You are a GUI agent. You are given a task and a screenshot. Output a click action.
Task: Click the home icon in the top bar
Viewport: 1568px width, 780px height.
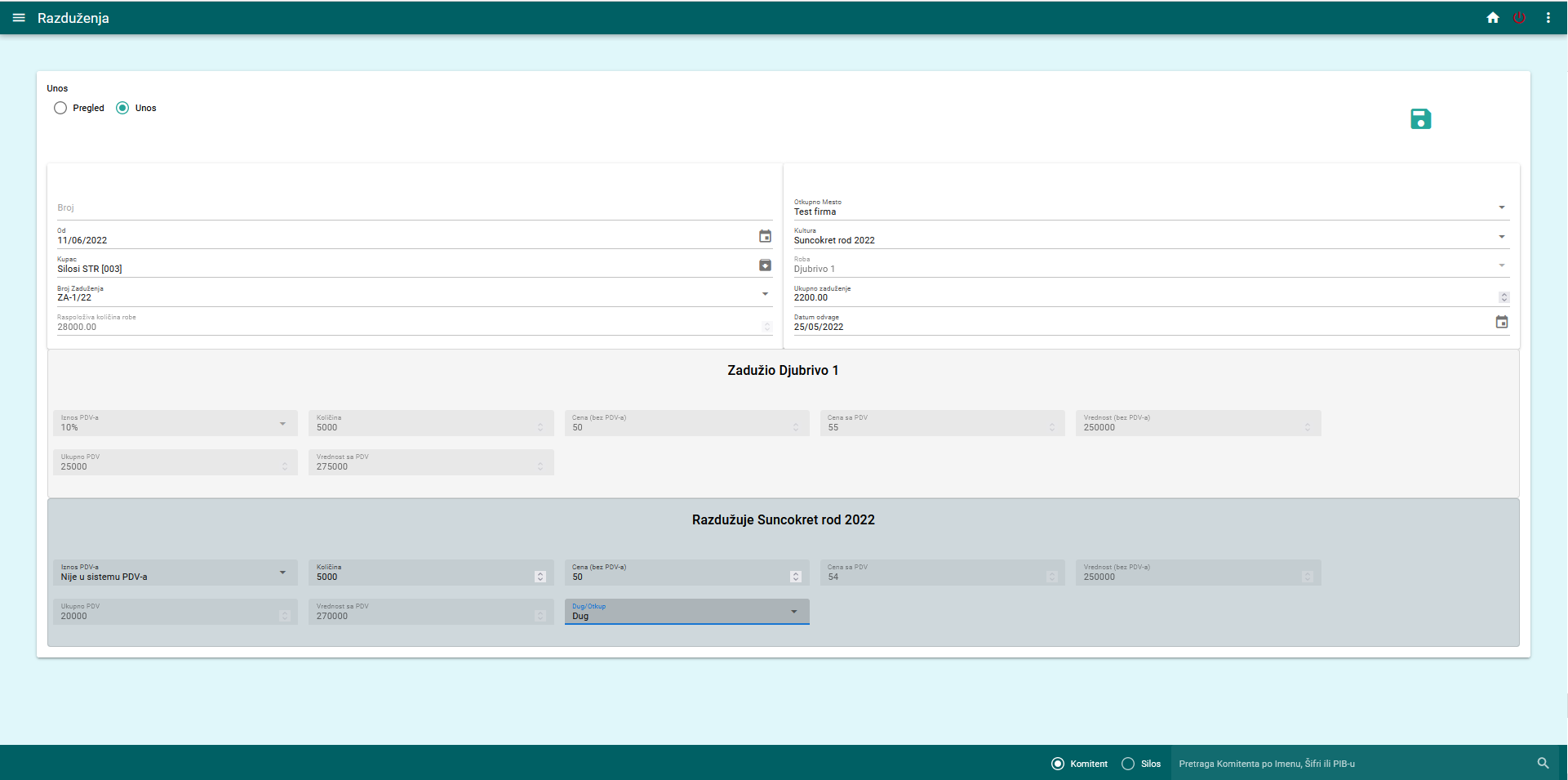(x=1493, y=17)
